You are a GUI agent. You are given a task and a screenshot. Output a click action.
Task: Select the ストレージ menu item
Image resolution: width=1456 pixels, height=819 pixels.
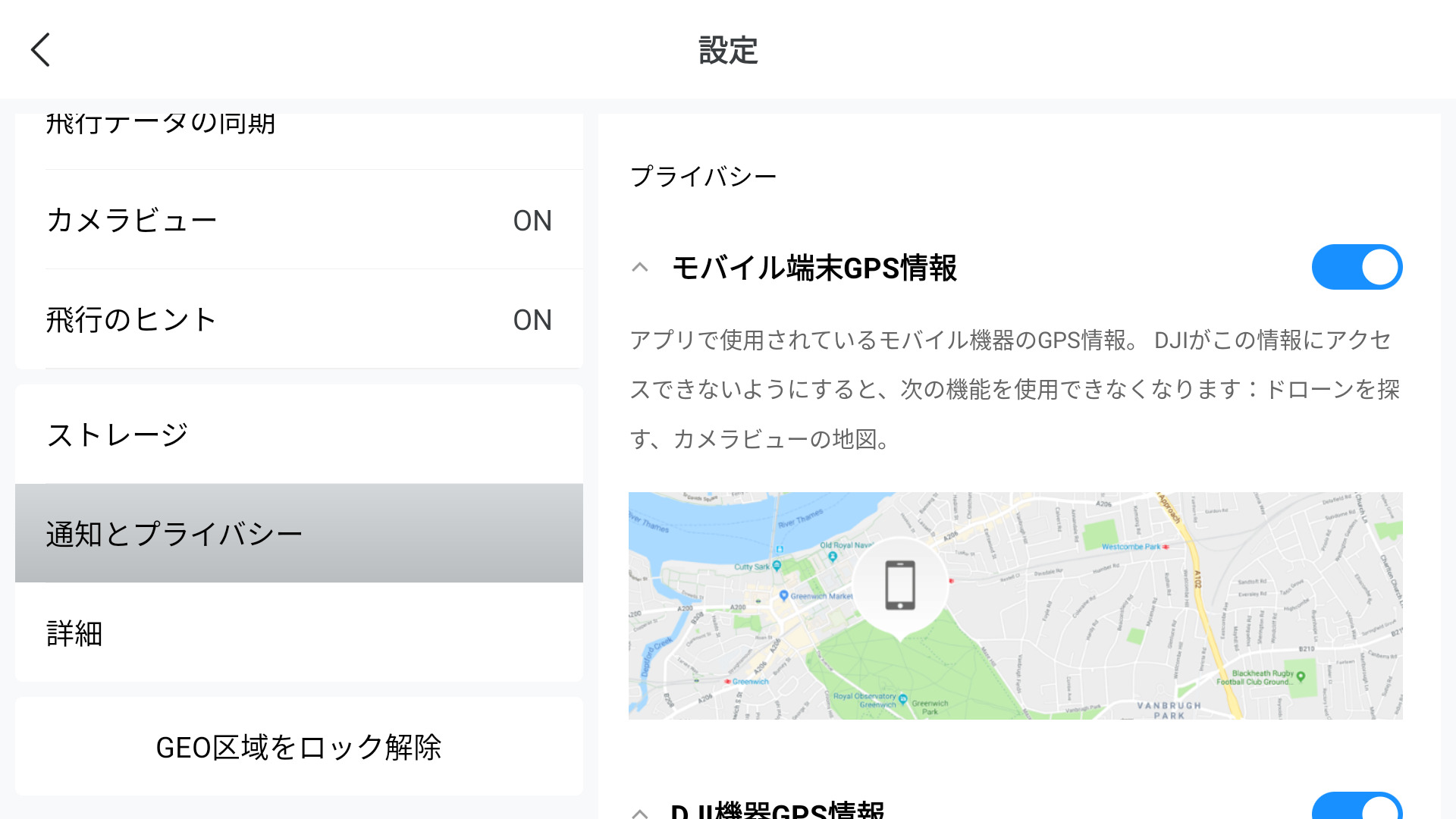click(299, 434)
